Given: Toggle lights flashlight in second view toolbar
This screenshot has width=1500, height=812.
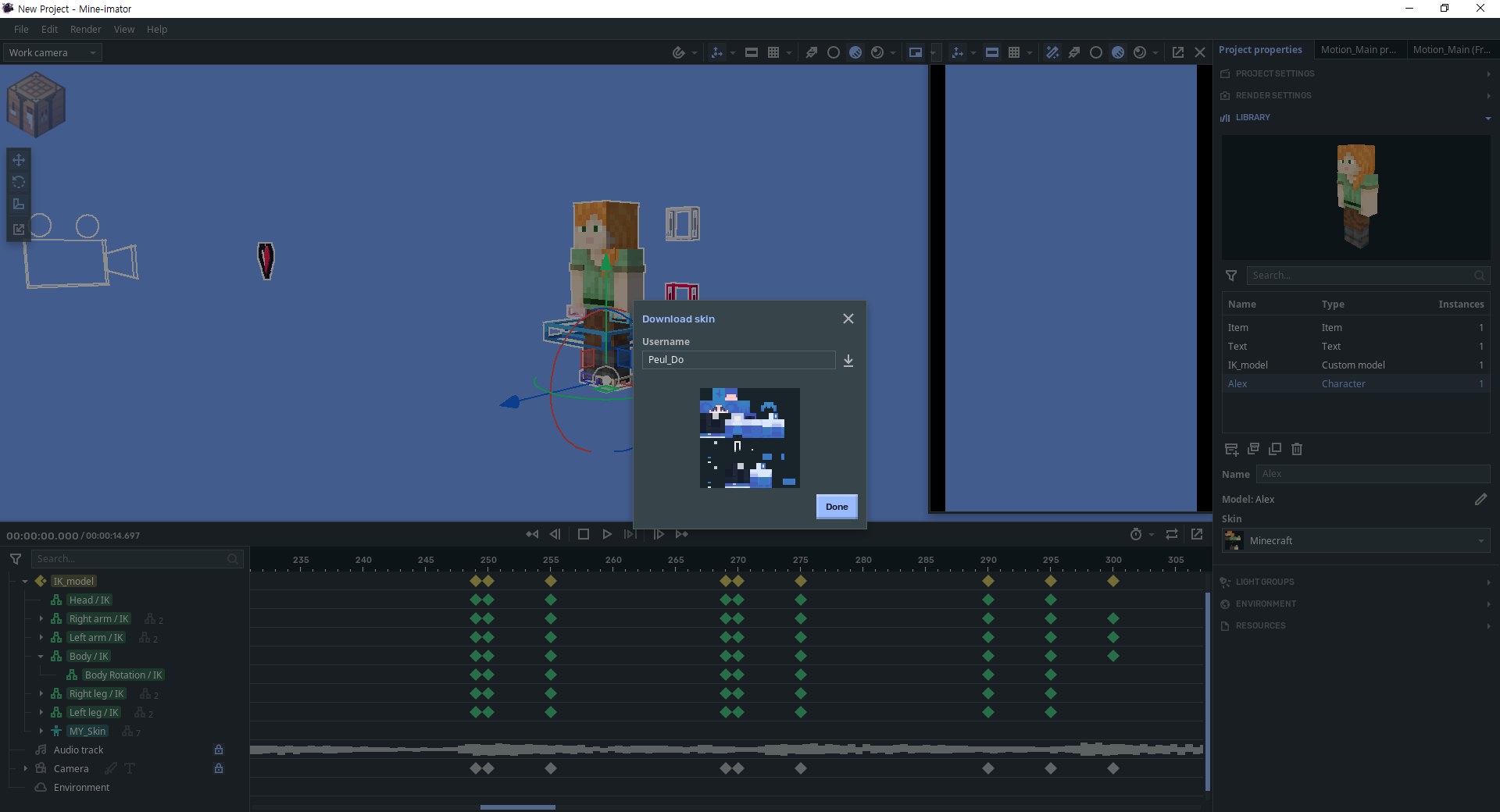Looking at the screenshot, I should tap(1074, 52).
